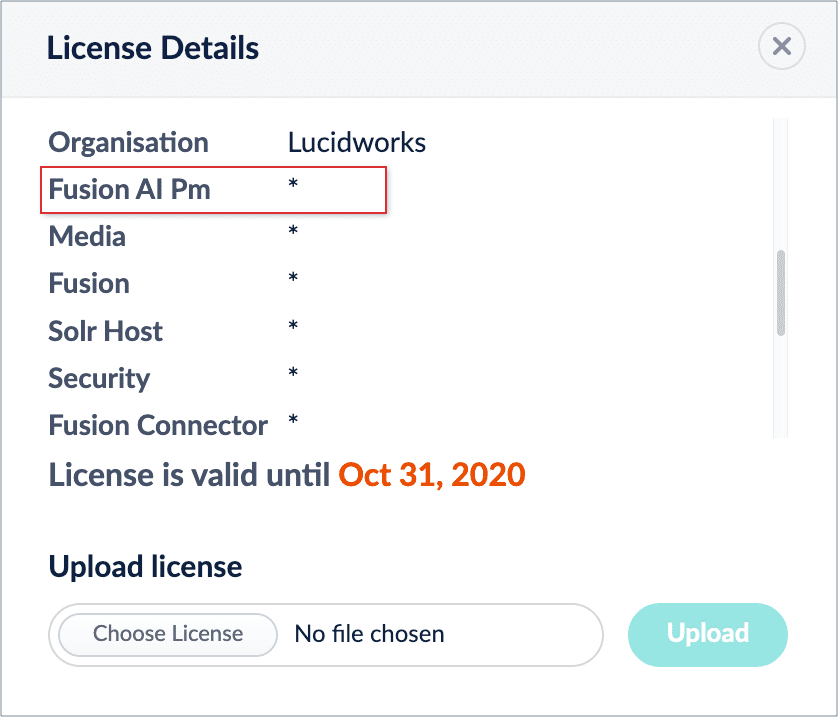Click the "Fusion Connector" row label
The width and height of the screenshot is (838, 717).
click(158, 426)
